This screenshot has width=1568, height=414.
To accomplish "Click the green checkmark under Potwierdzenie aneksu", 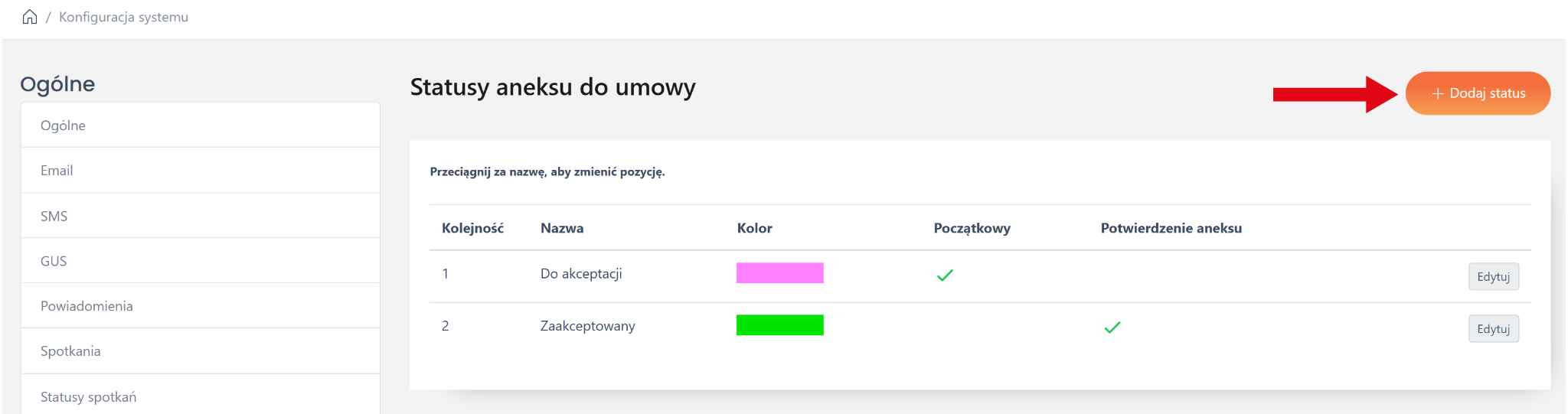I will pyautogui.click(x=1112, y=328).
